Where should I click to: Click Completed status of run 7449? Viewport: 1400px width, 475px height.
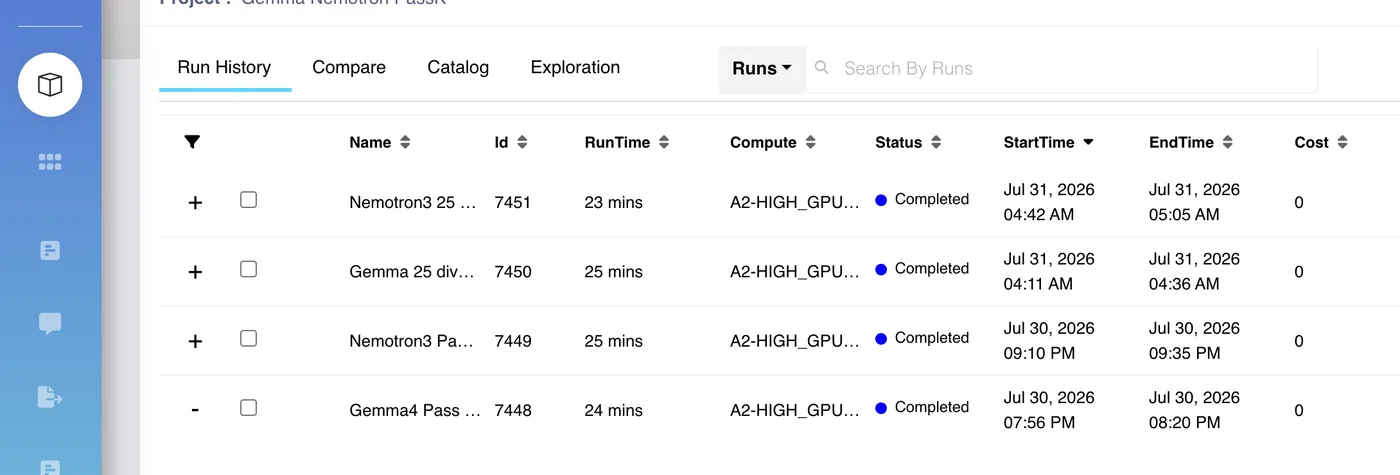[x=922, y=338]
